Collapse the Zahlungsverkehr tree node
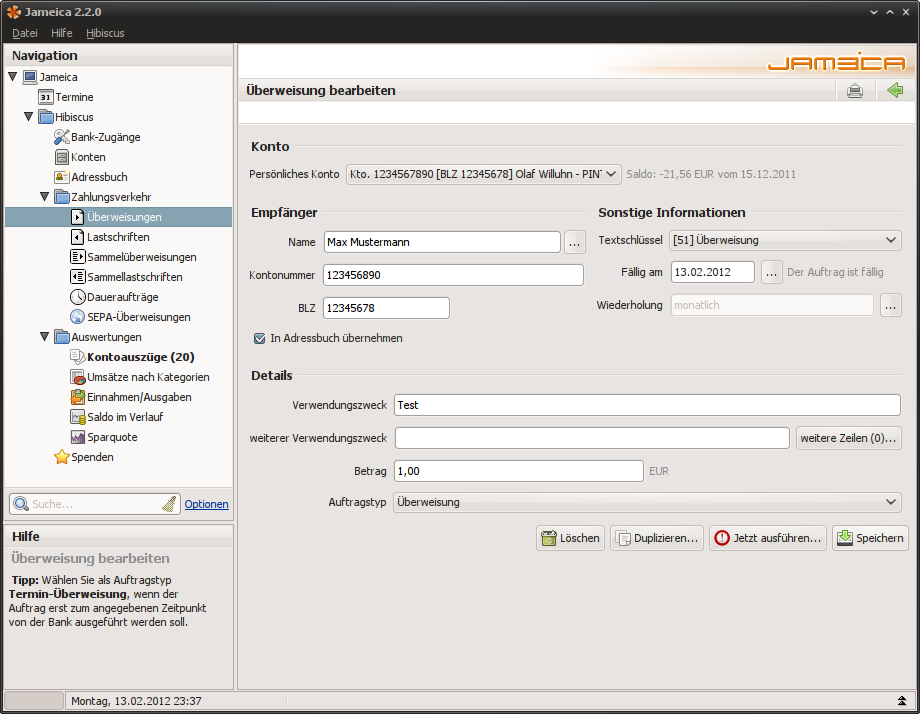This screenshot has width=920, height=714. click(45, 197)
